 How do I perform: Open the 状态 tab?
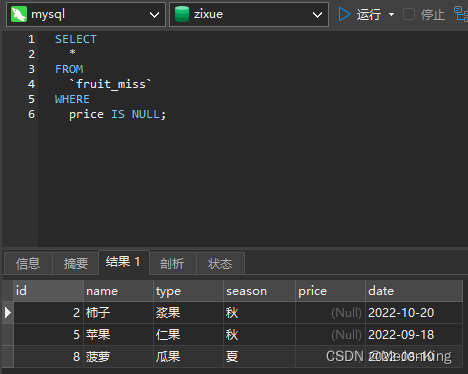click(220, 264)
